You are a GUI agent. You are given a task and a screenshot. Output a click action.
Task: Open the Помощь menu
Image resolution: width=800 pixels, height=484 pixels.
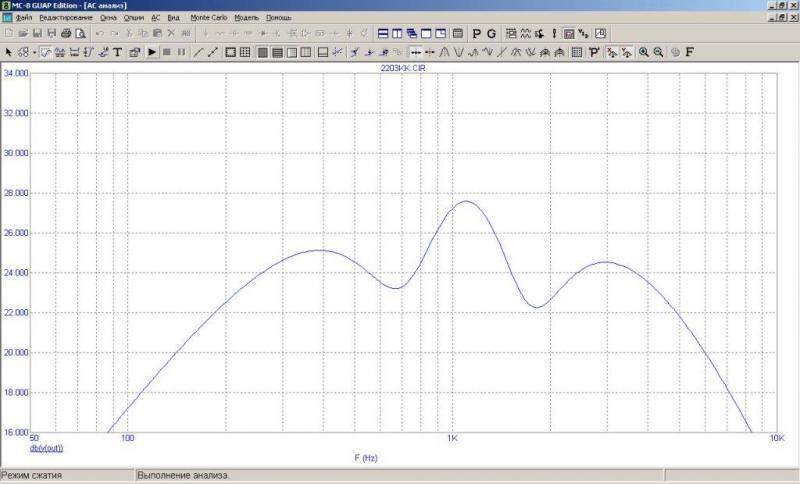(x=279, y=17)
